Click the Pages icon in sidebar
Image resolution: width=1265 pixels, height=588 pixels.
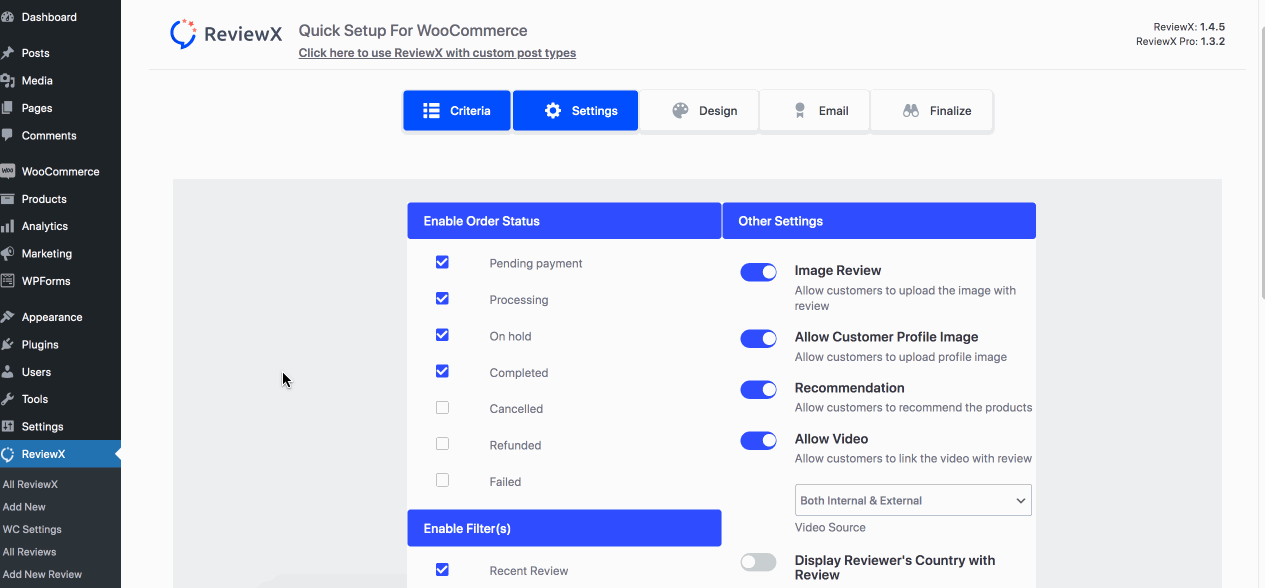[x=7, y=108]
